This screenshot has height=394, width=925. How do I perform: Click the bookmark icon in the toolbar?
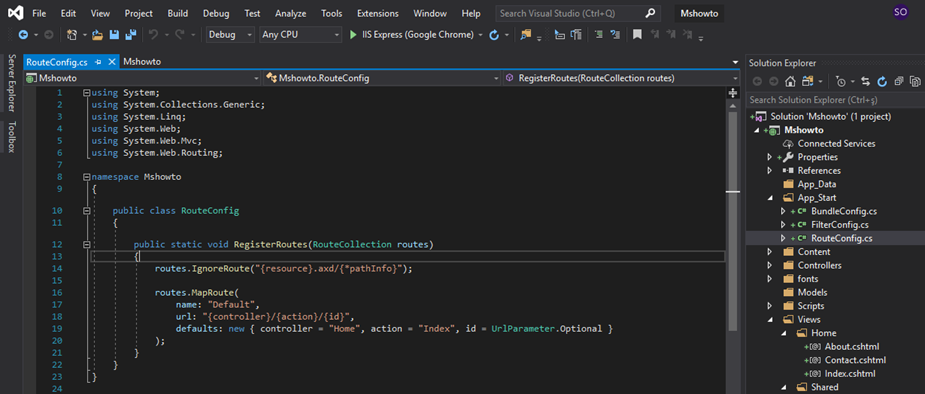(637, 35)
